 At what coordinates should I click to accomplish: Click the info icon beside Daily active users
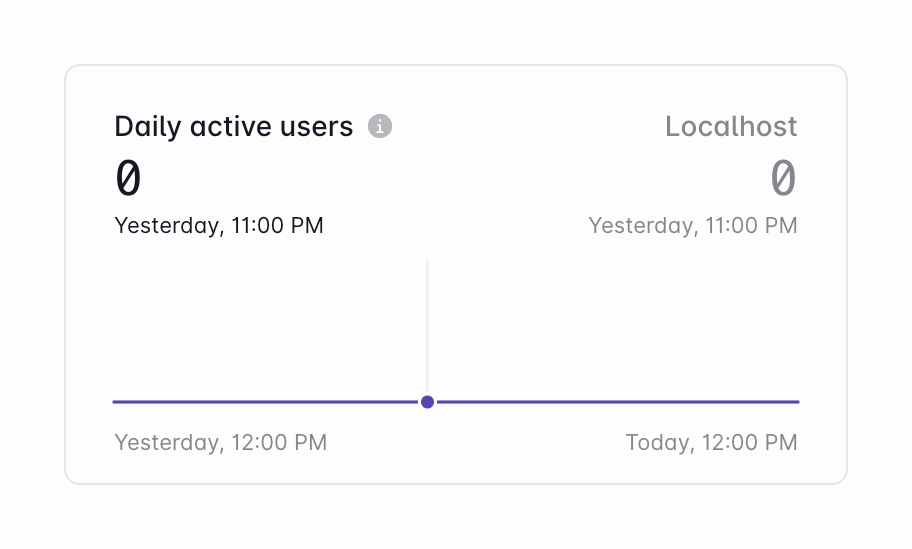pyautogui.click(x=380, y=127)
